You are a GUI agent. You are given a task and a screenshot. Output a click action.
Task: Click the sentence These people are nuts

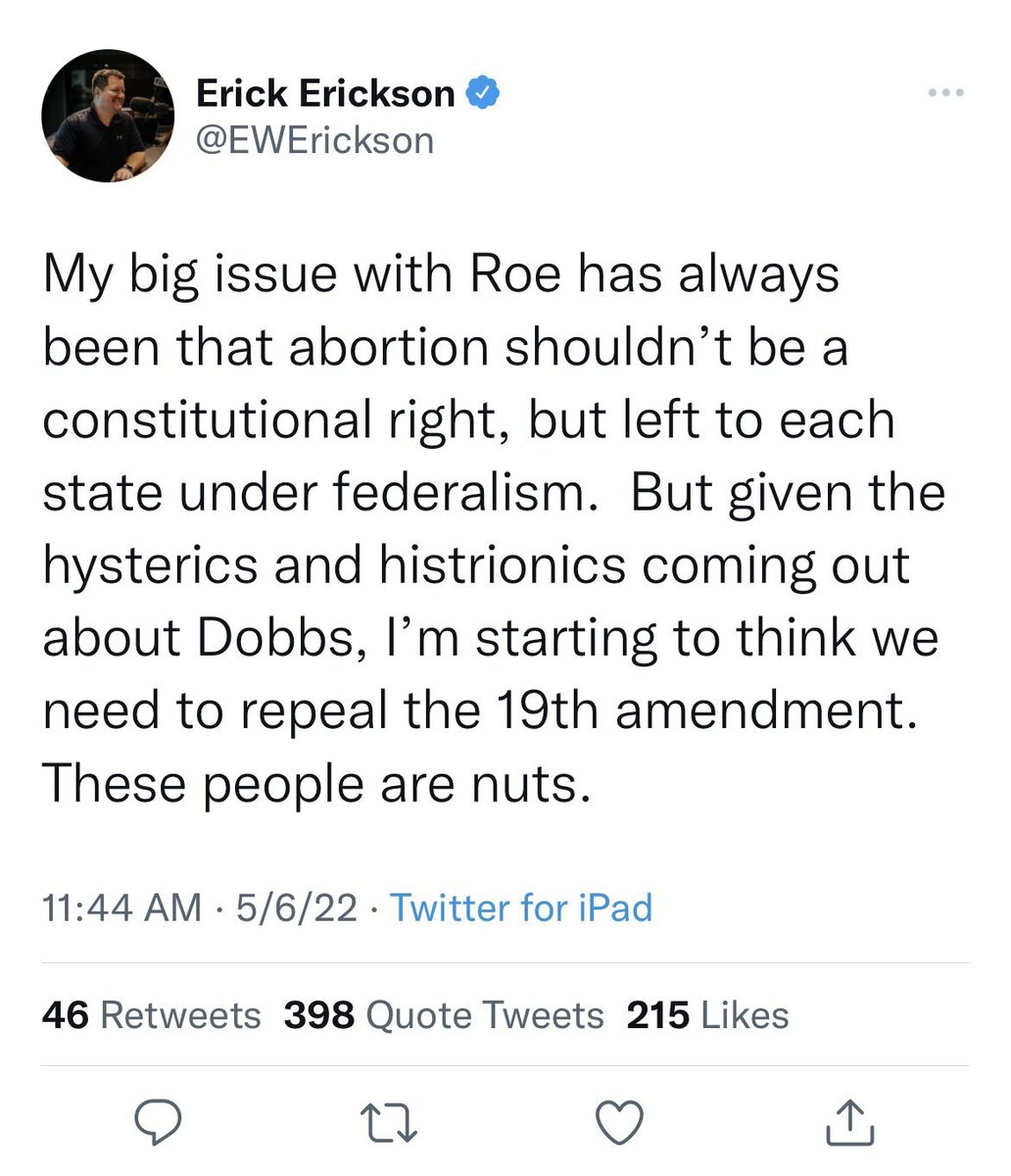pos(317,784)
